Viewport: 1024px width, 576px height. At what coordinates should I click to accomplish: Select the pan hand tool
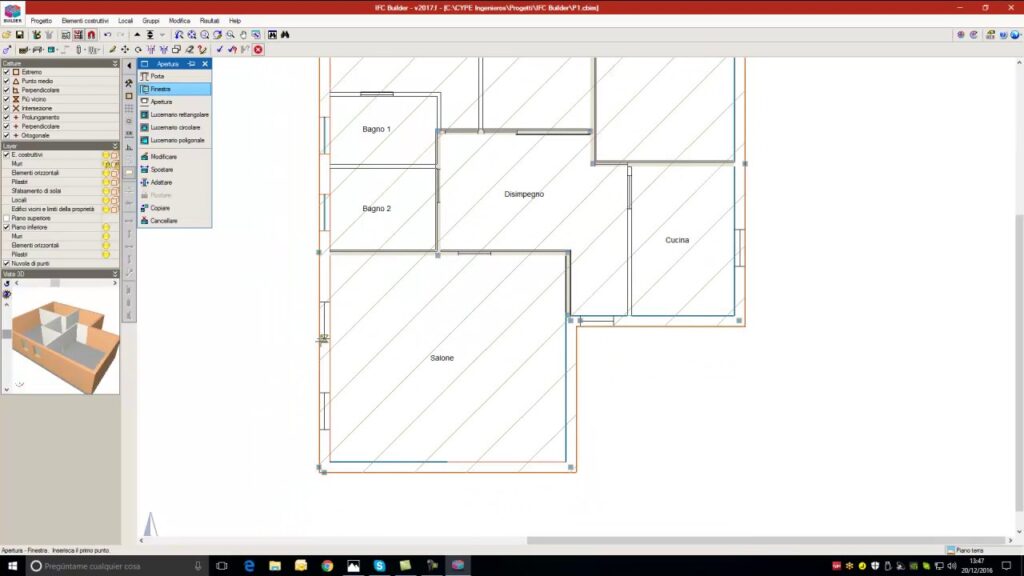coord(242,35)
